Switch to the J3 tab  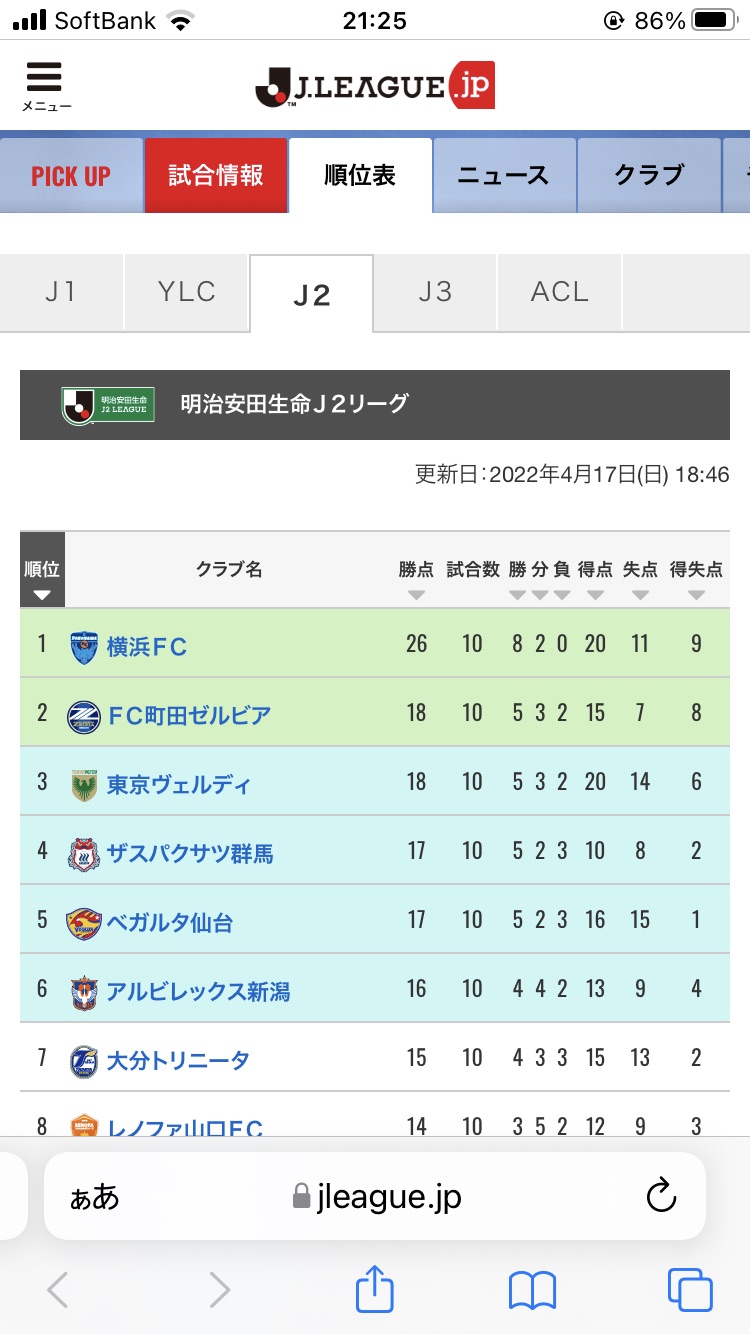(x=435, y=292)
